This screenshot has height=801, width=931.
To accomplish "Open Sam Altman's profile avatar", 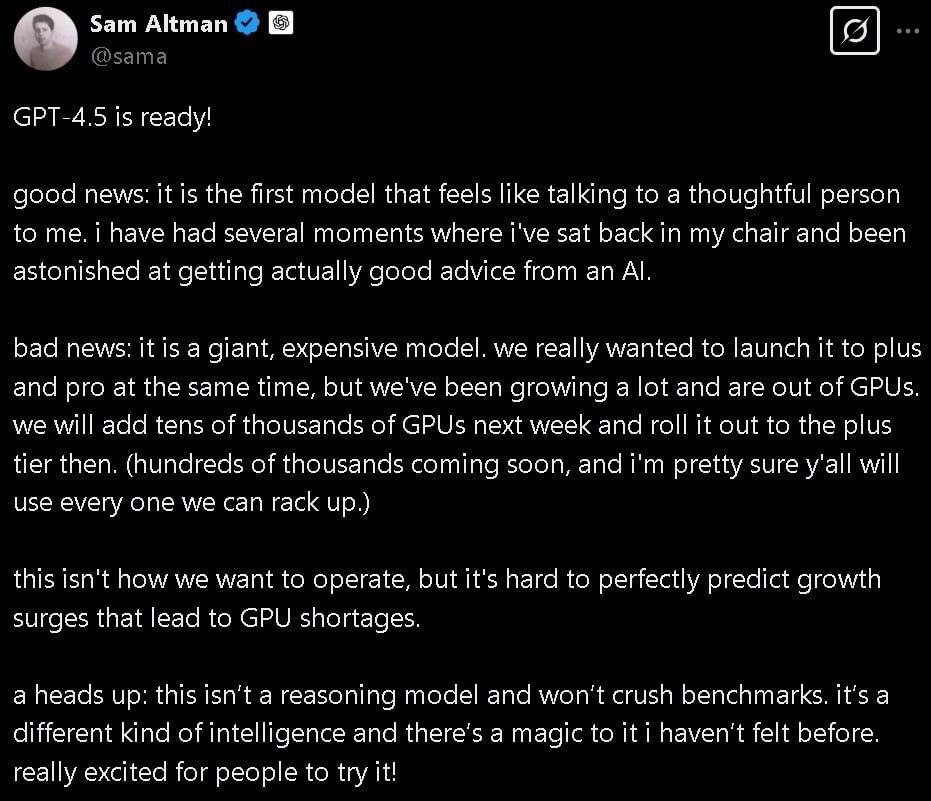I will pos(45,38).
